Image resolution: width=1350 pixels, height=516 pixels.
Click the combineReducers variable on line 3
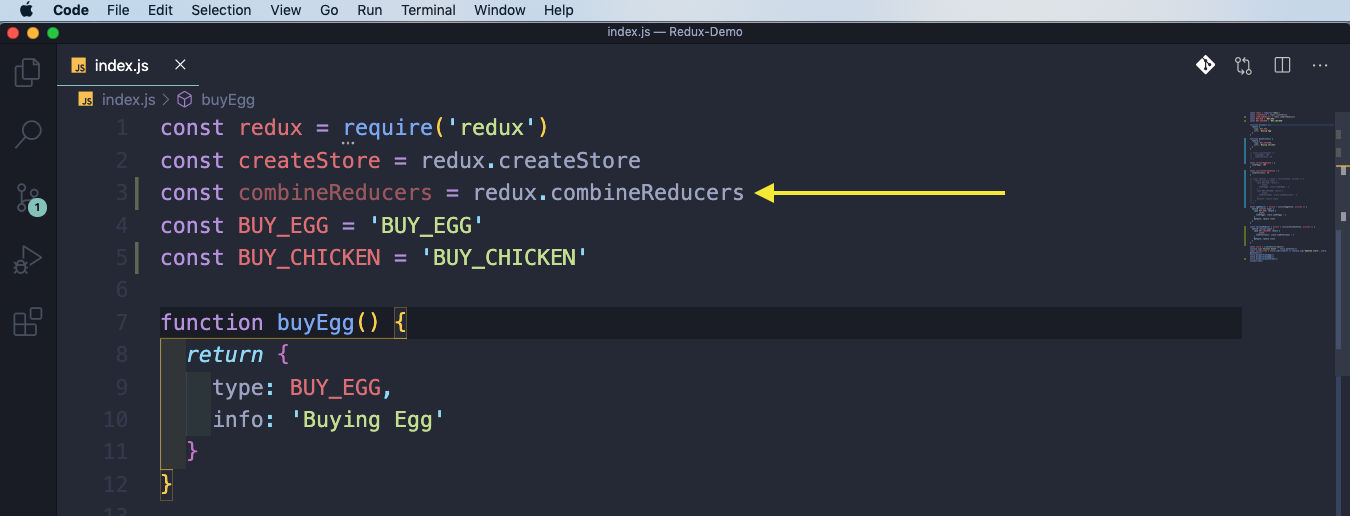pos(335,193)
